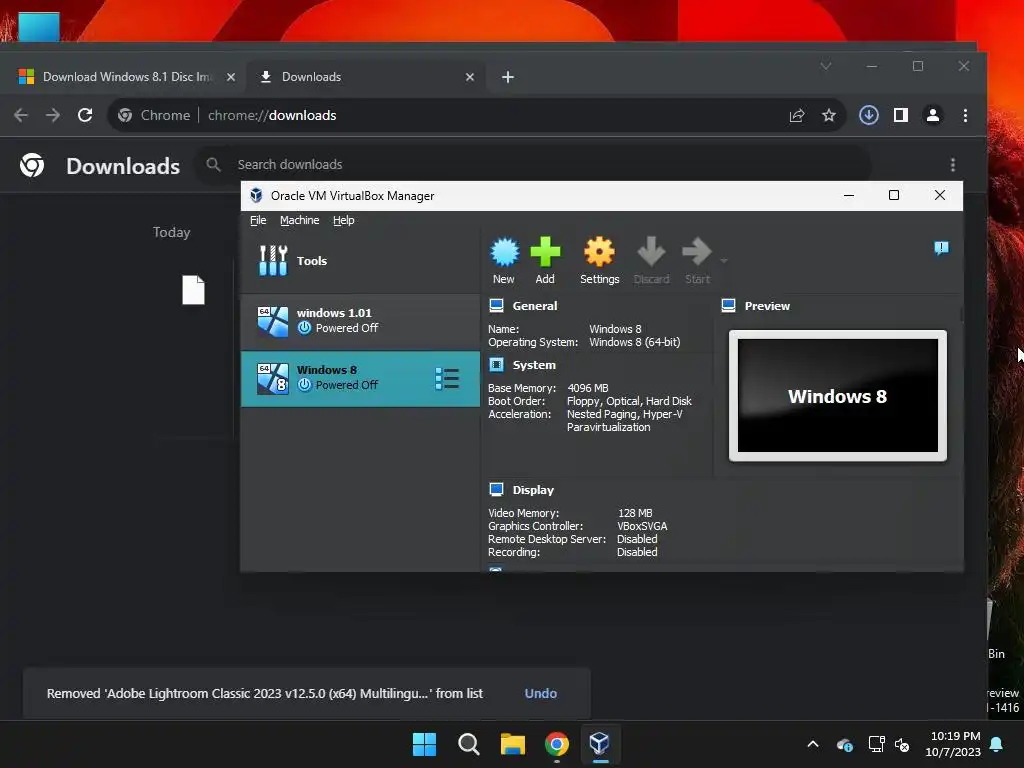Image resolution: width=1024 pixels, height=768 pixels.
Task: Click the share page icon in Chrome
Action: tap(797, 116)
